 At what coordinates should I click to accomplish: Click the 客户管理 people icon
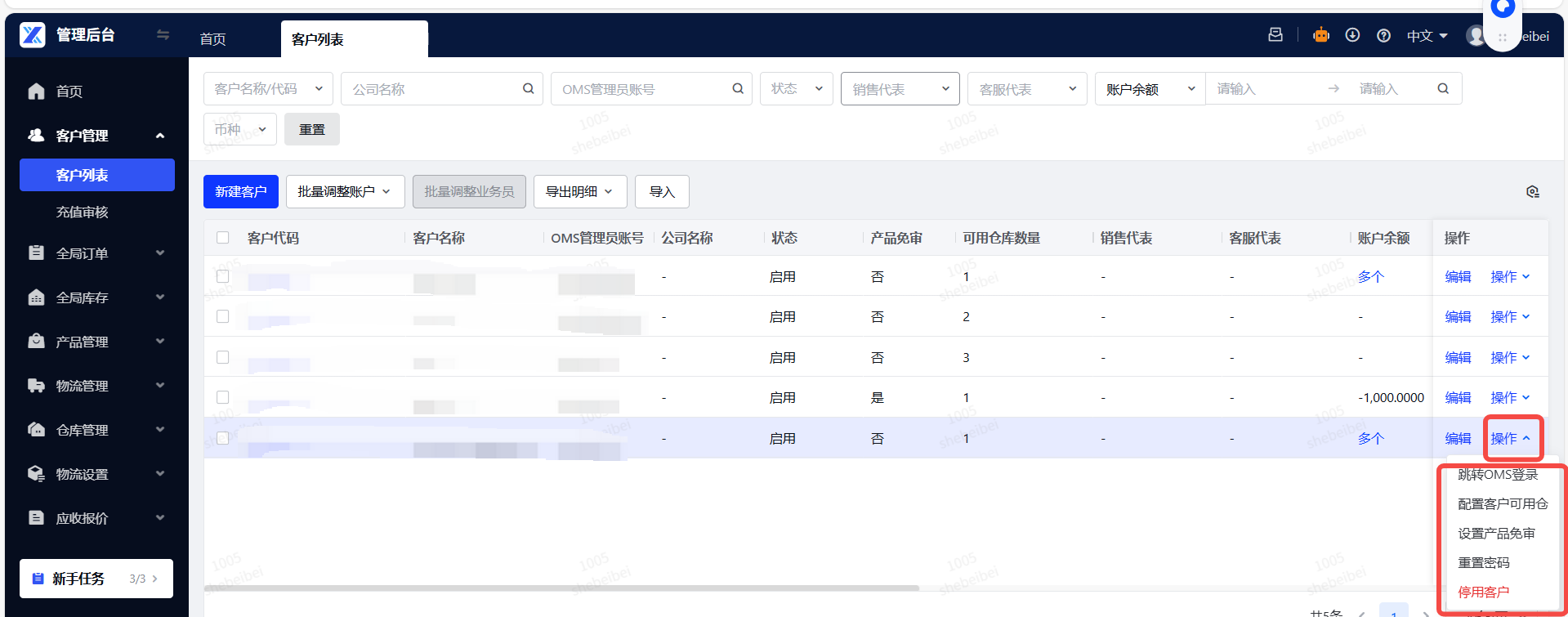(x=36, y=135)
